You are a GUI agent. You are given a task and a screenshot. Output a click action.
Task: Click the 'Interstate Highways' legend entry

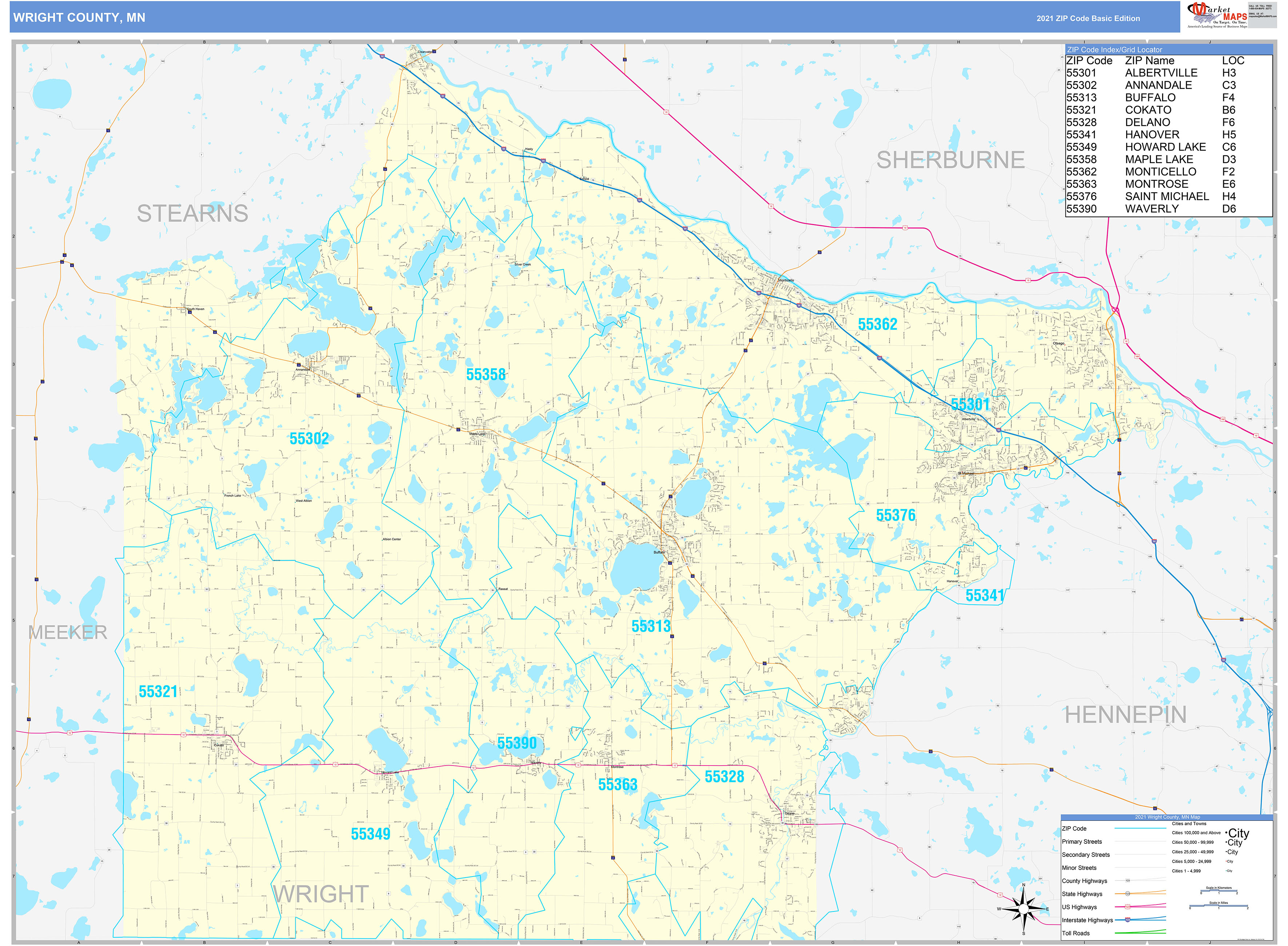1088,920
